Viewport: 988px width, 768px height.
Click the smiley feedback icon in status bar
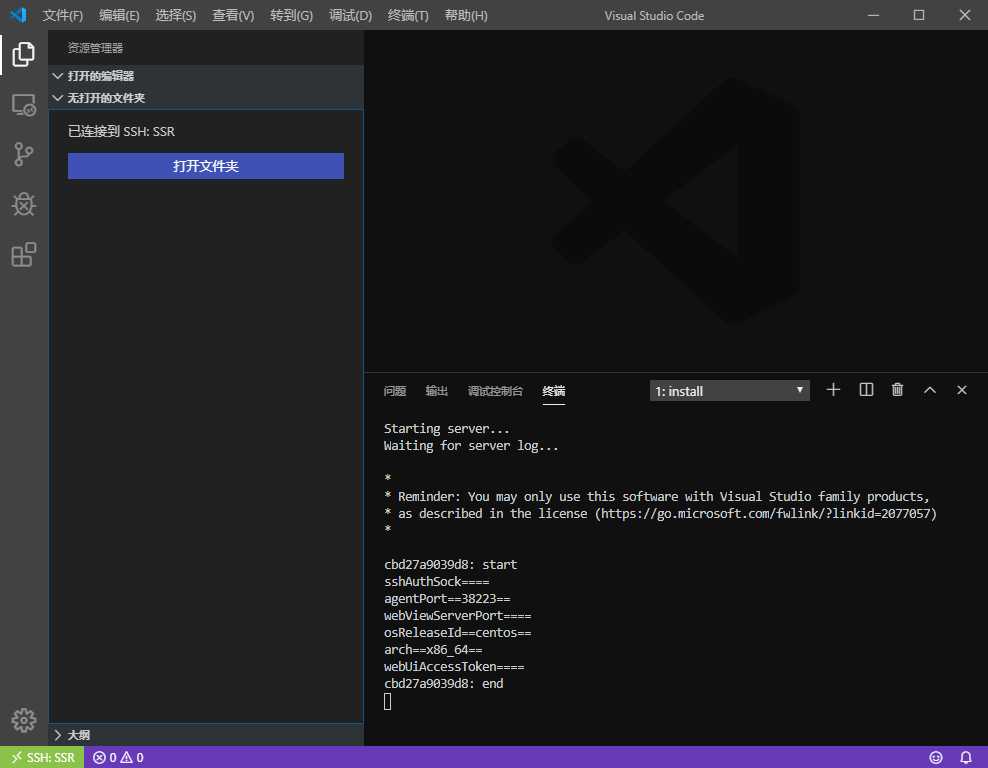coord(936,757)
